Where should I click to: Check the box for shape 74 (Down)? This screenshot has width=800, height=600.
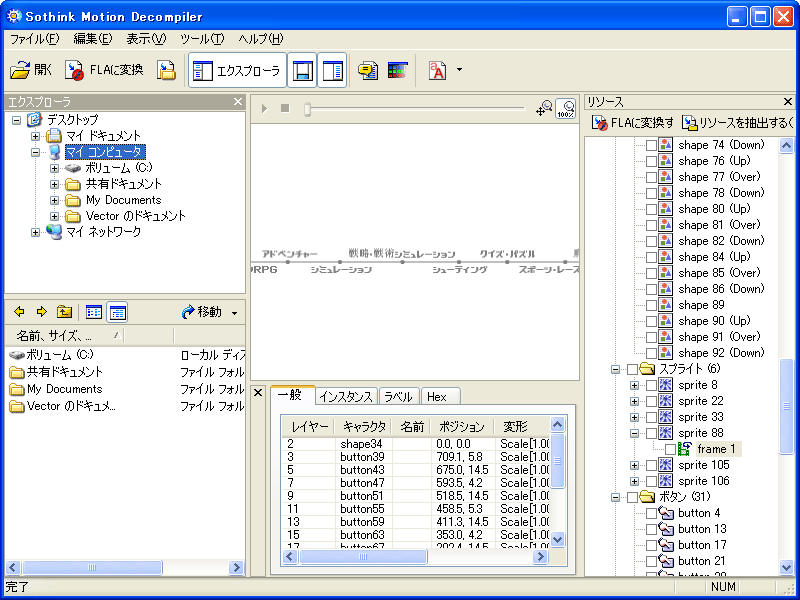[651, 145]
